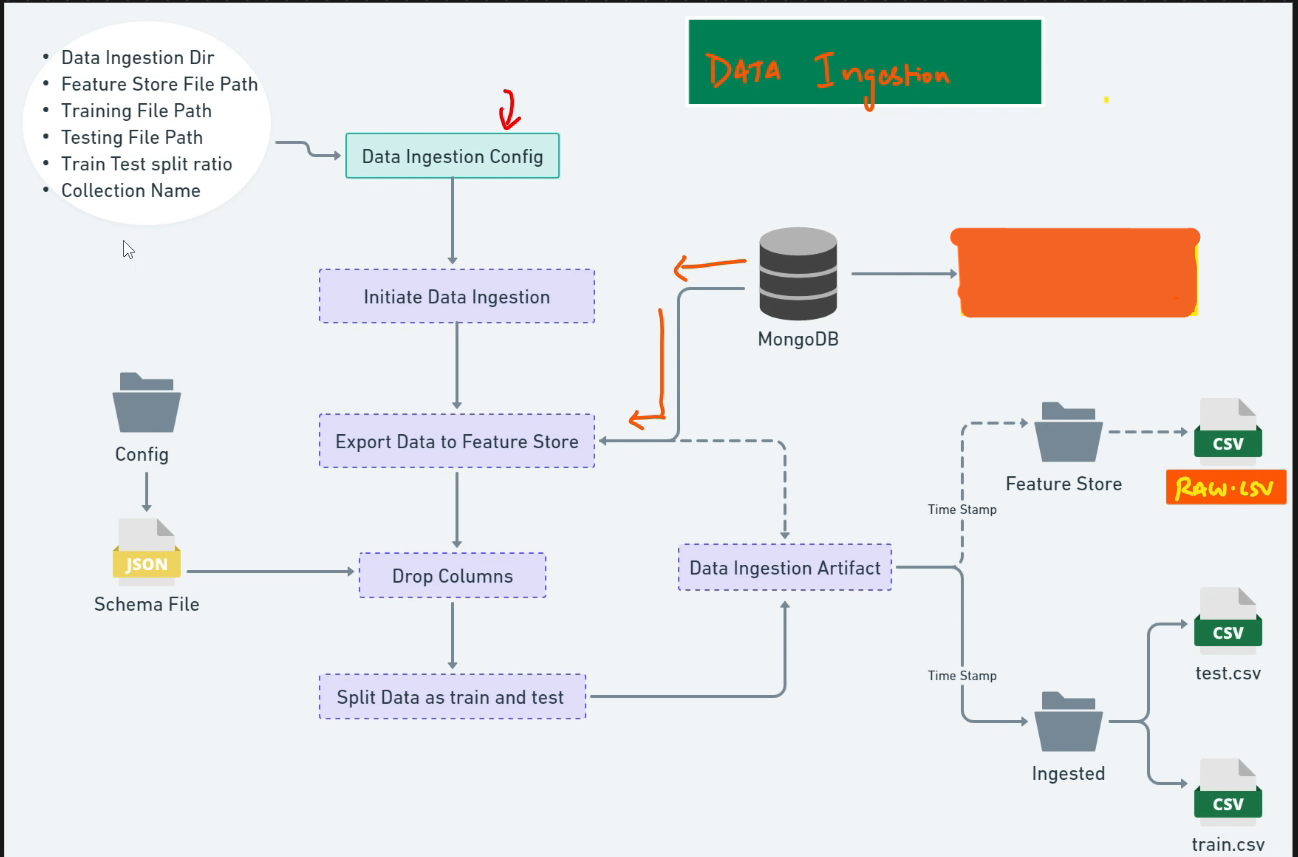Select the Config folder icon
The height and width of the screenshot is (857, 1298).
point(146,402)
